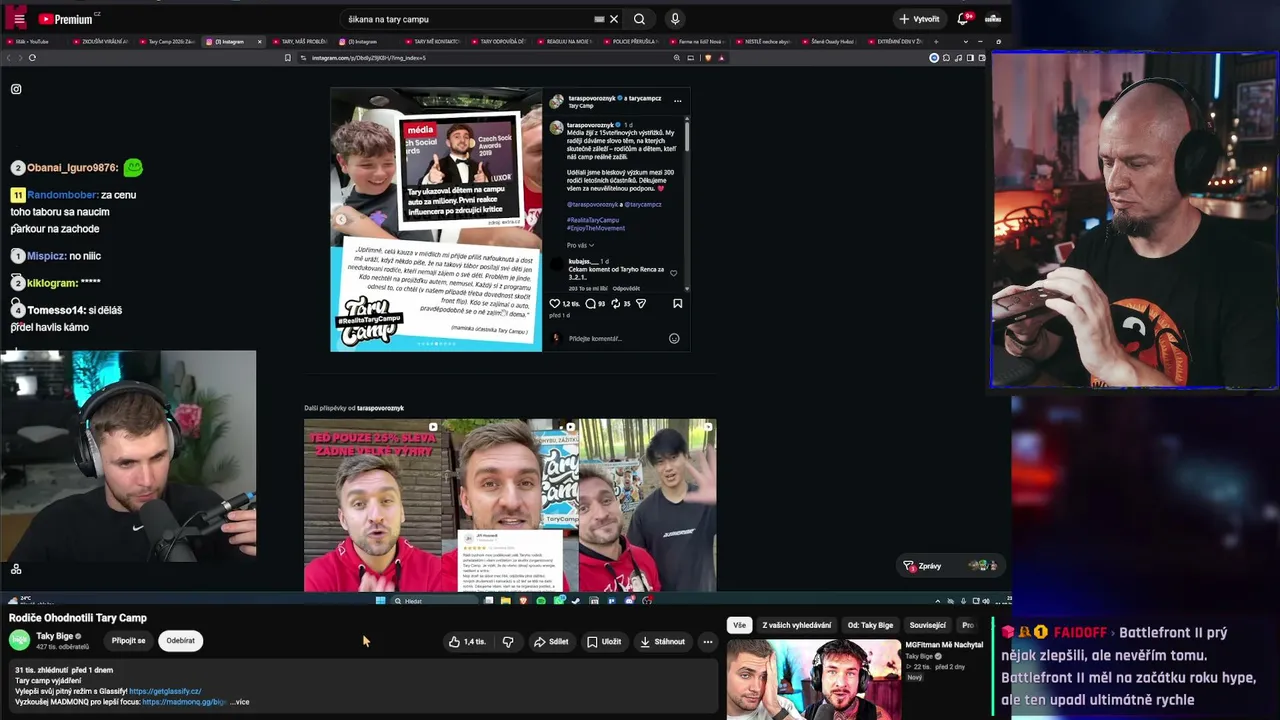Screen dimensions: 1280x720
Task: Open the #RealitaTaryCampu hashtag
Action: pos(593,220)
